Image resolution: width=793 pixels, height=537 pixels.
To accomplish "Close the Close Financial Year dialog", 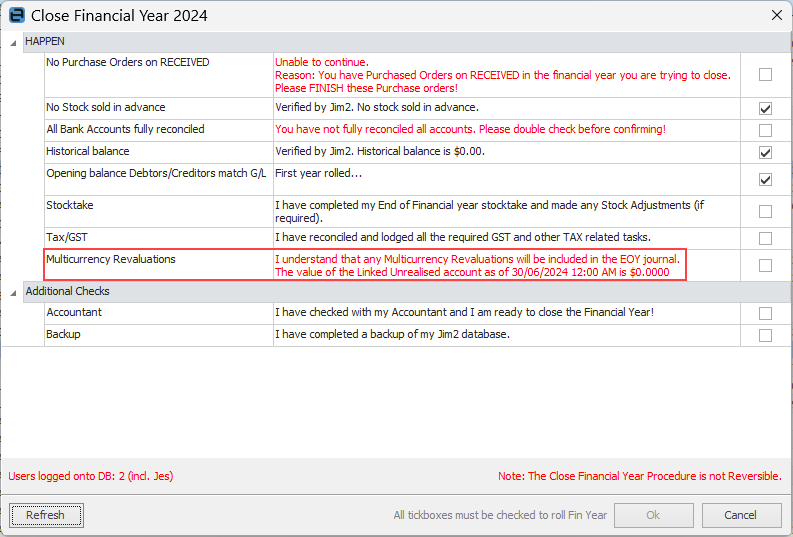I will (776, 15).
